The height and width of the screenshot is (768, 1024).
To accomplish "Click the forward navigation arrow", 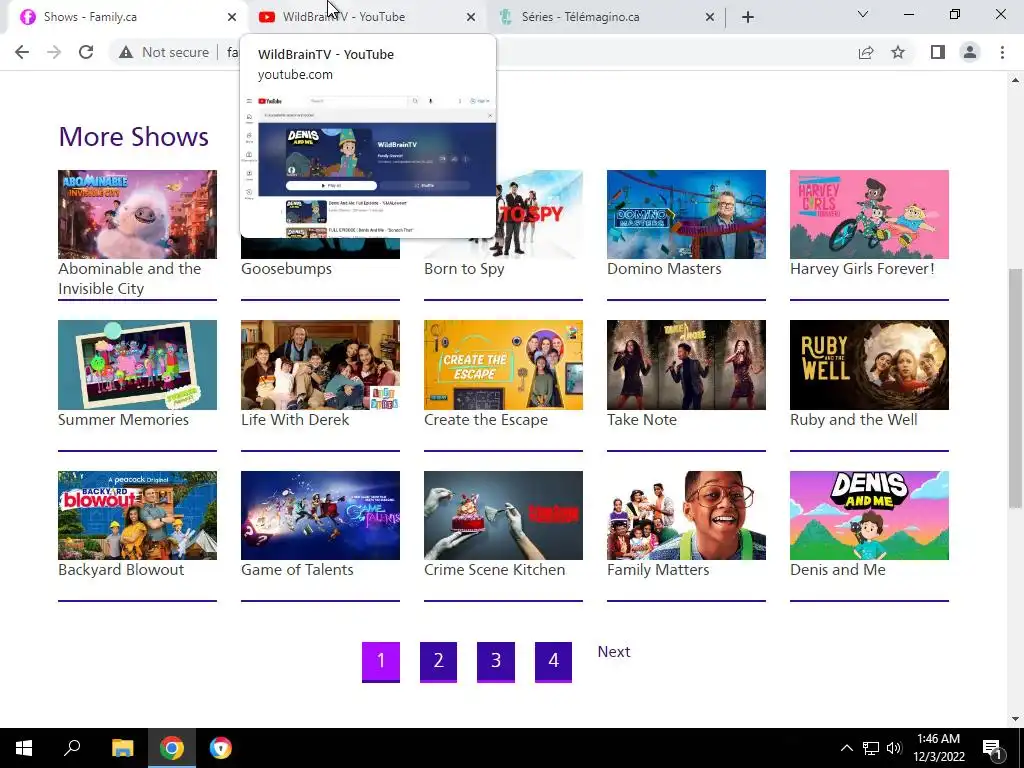I will click(54, 52).
